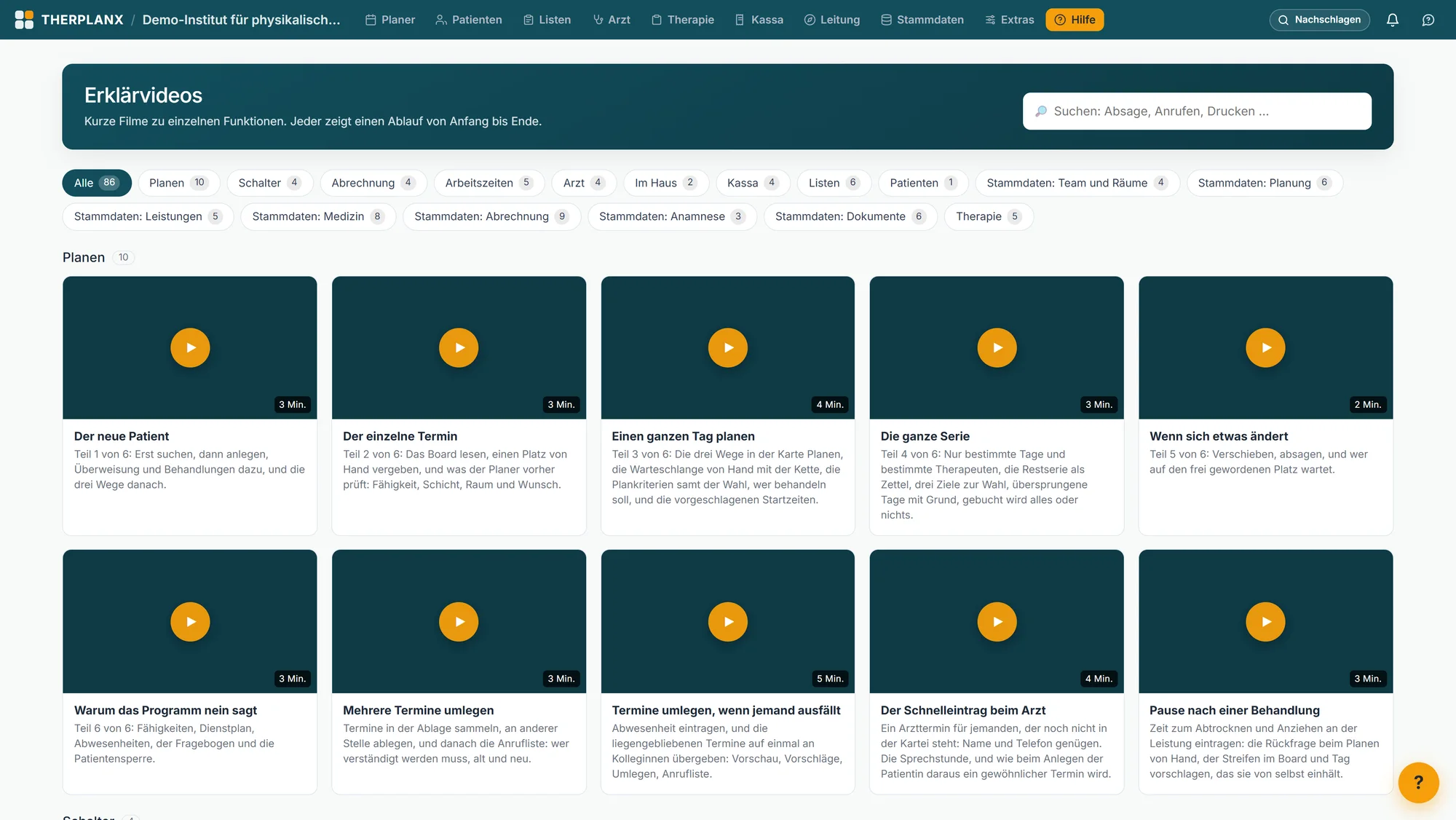
Task: Play the 'Mehrere Termine umlegen' video
Action: click(x=459, y=621)
